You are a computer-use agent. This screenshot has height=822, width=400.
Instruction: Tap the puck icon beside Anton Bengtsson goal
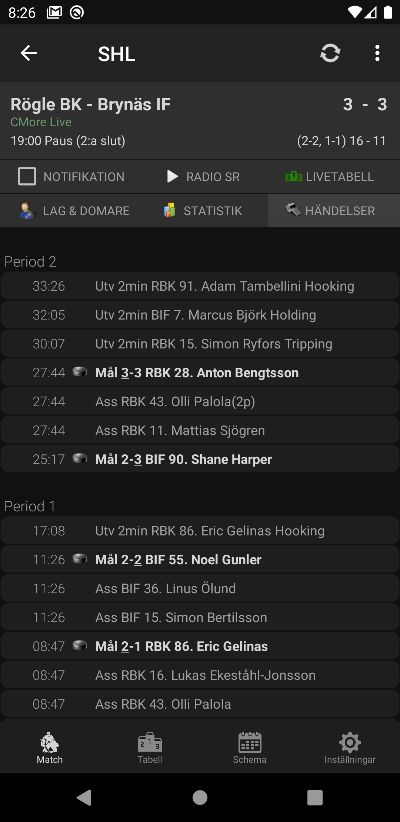point(80,372)
